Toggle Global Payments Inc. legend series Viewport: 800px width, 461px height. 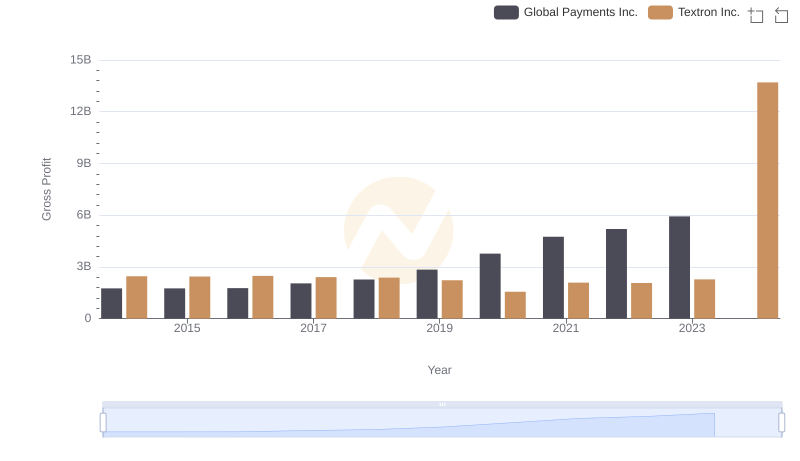pyautogui.click(x=566, y=12)
